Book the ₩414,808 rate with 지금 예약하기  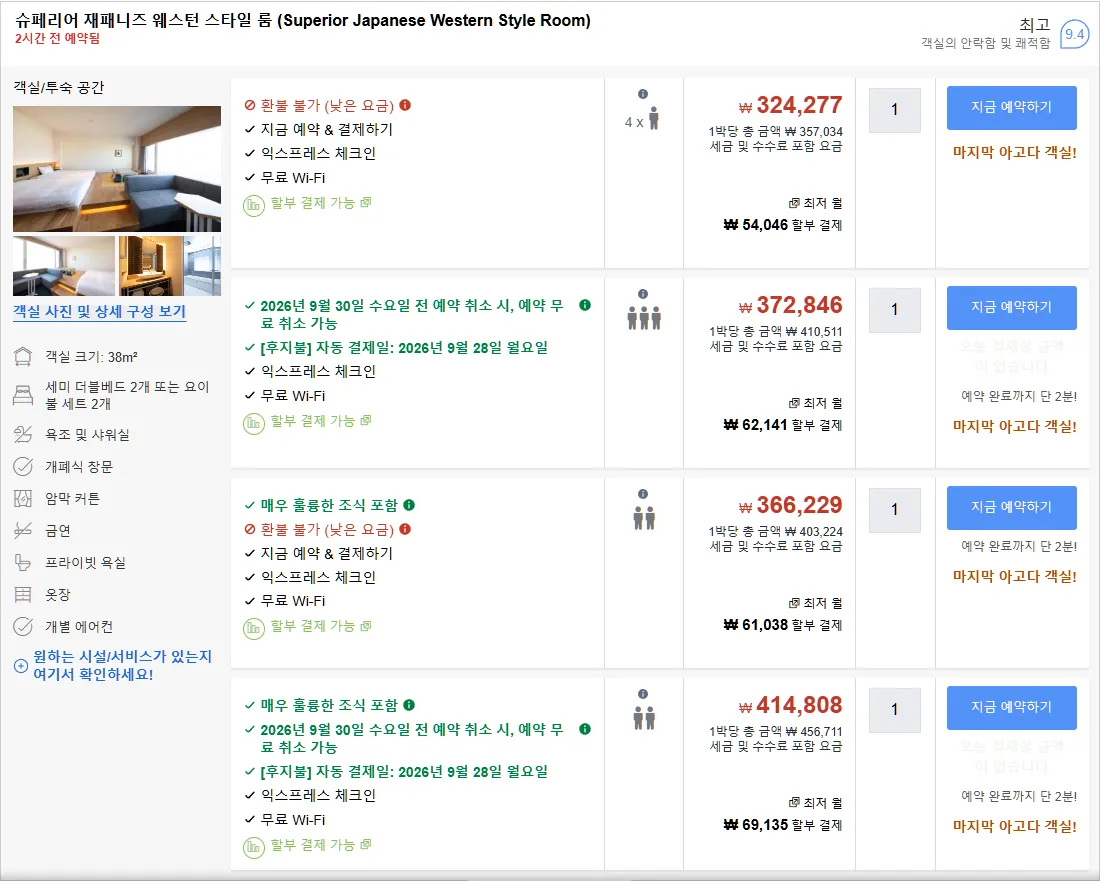click(1012, 707)
